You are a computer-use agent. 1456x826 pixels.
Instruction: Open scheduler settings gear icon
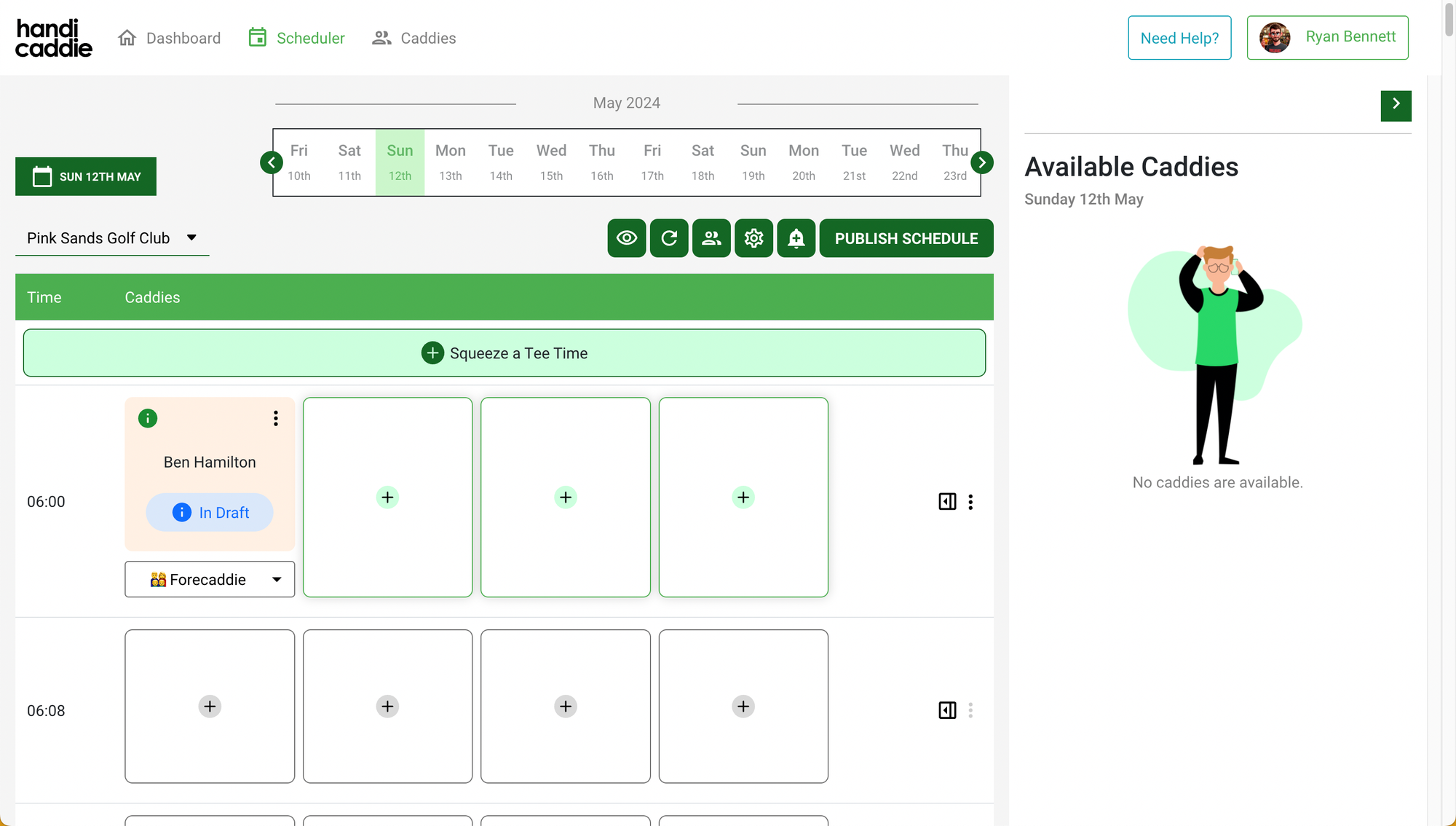(753, 238)
